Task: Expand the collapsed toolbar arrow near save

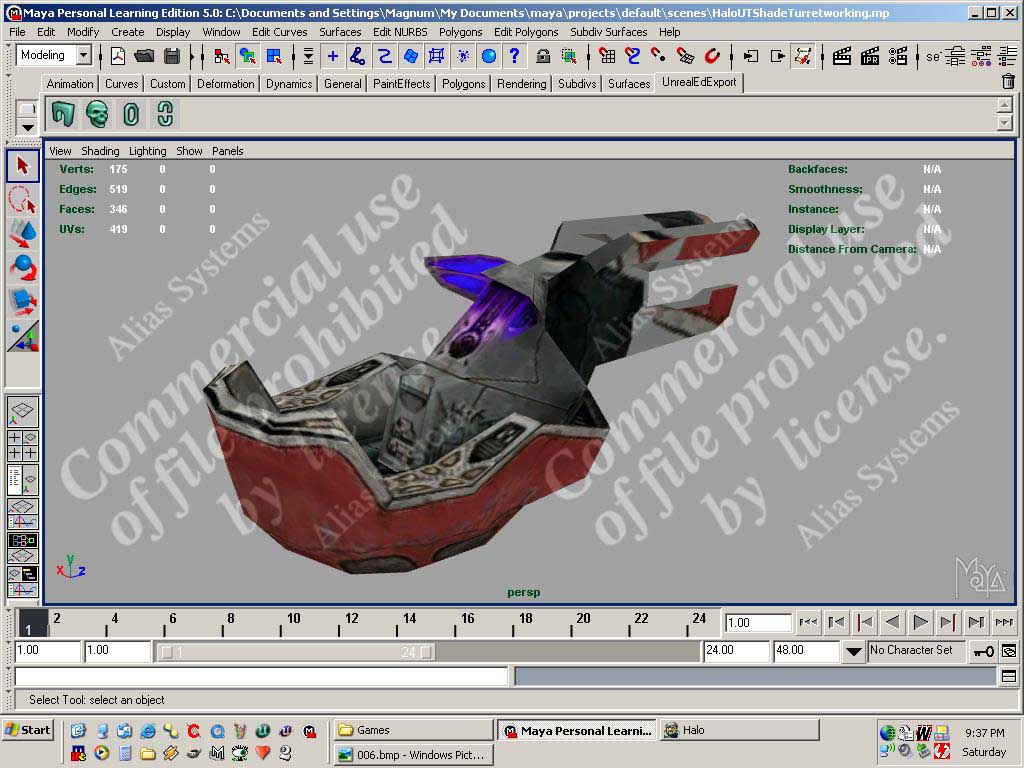Action: pos(193,57)
